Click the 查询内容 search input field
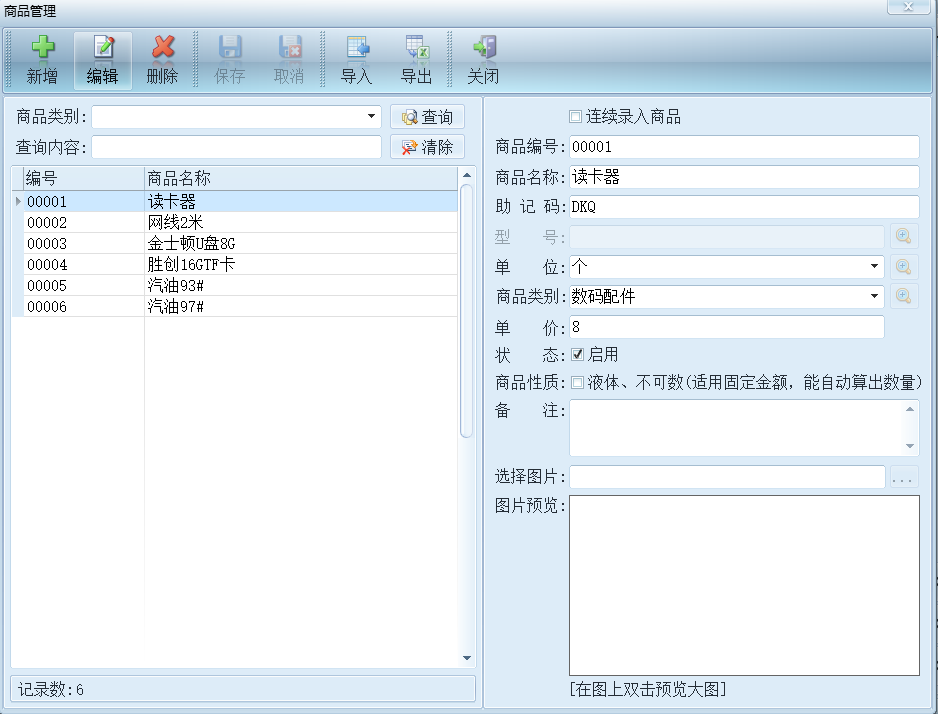Screen dimensions: 938x714 pyautogui.click(x=236, y=147)
